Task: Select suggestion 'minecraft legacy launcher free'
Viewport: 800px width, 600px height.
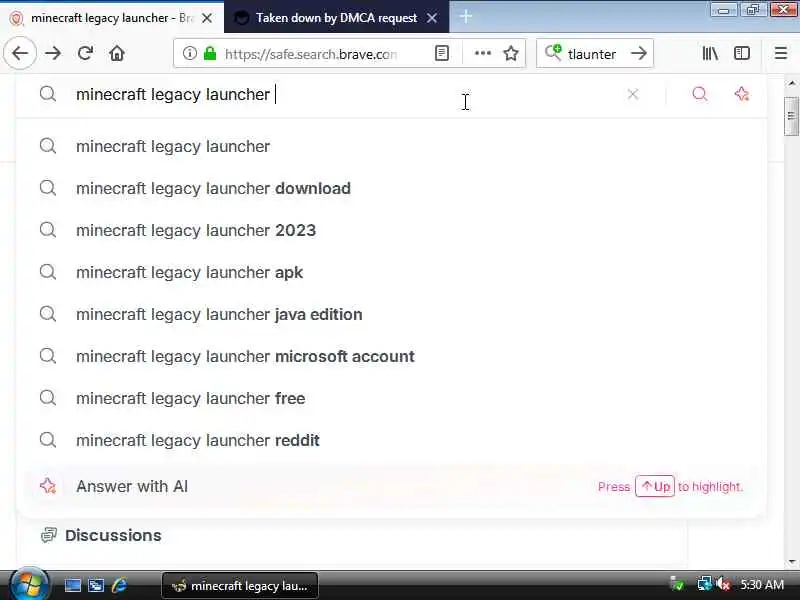Action: (391, 398)
